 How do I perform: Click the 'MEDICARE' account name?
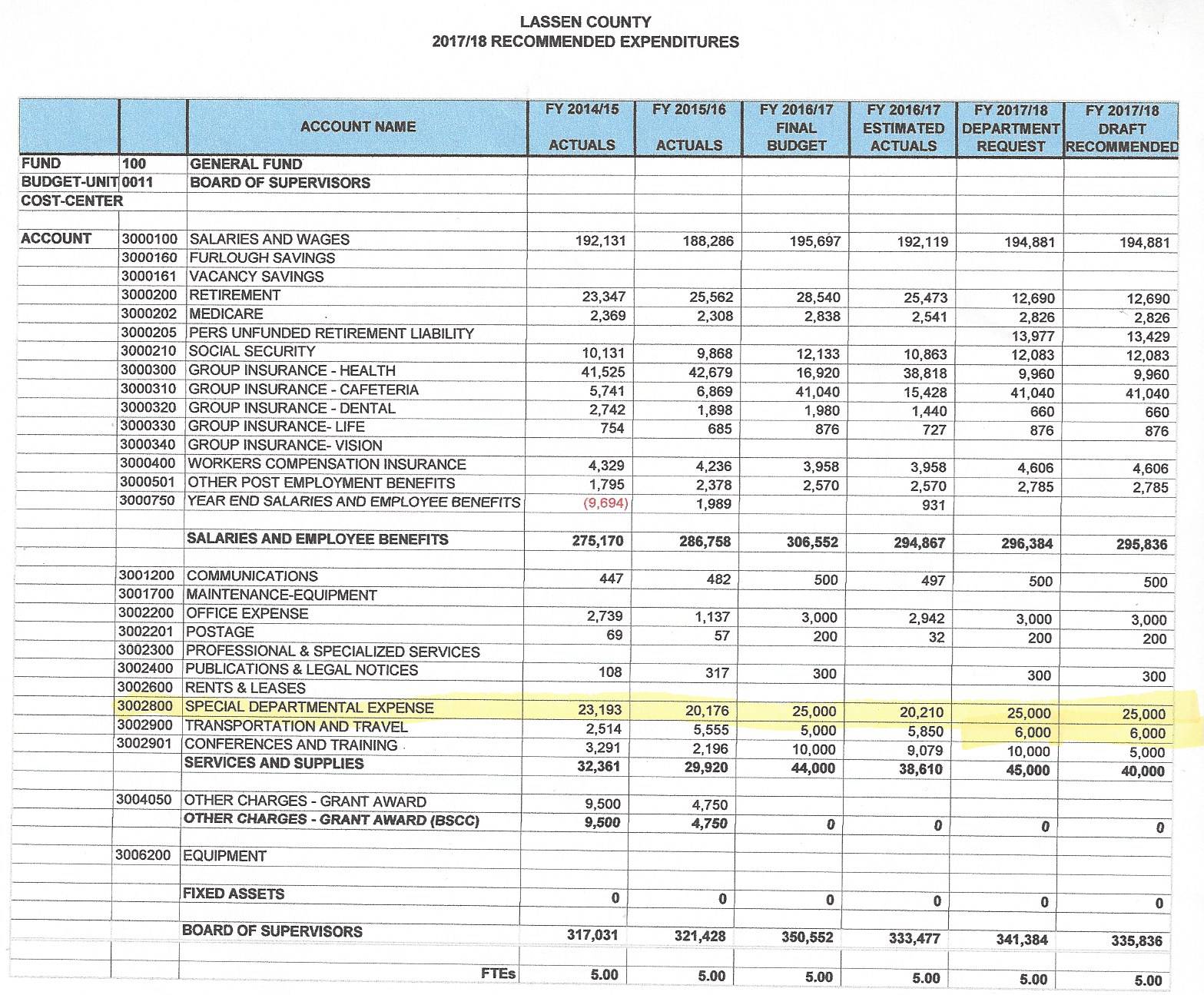click(226, 313)
